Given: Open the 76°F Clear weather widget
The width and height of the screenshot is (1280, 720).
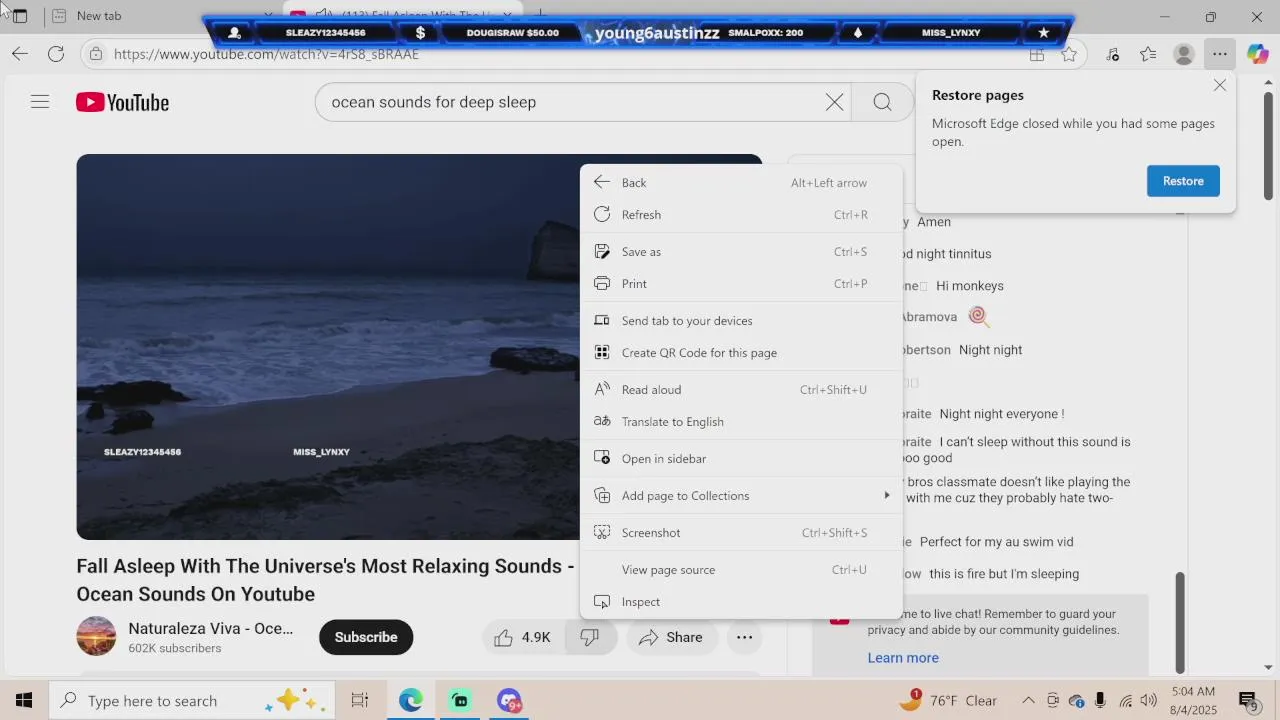Looking at the screenshot, I should pos(948,700).
